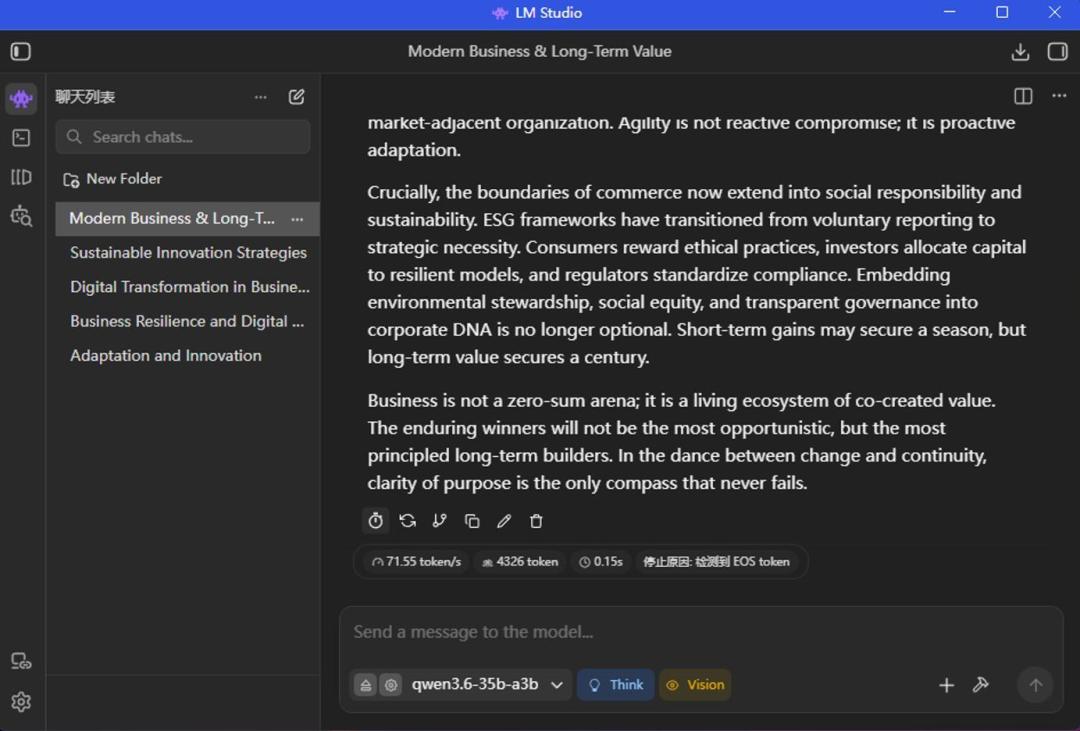
Task: Open the link icon above the settings gear
Action: pyautogui.click(x=21, y=661)
